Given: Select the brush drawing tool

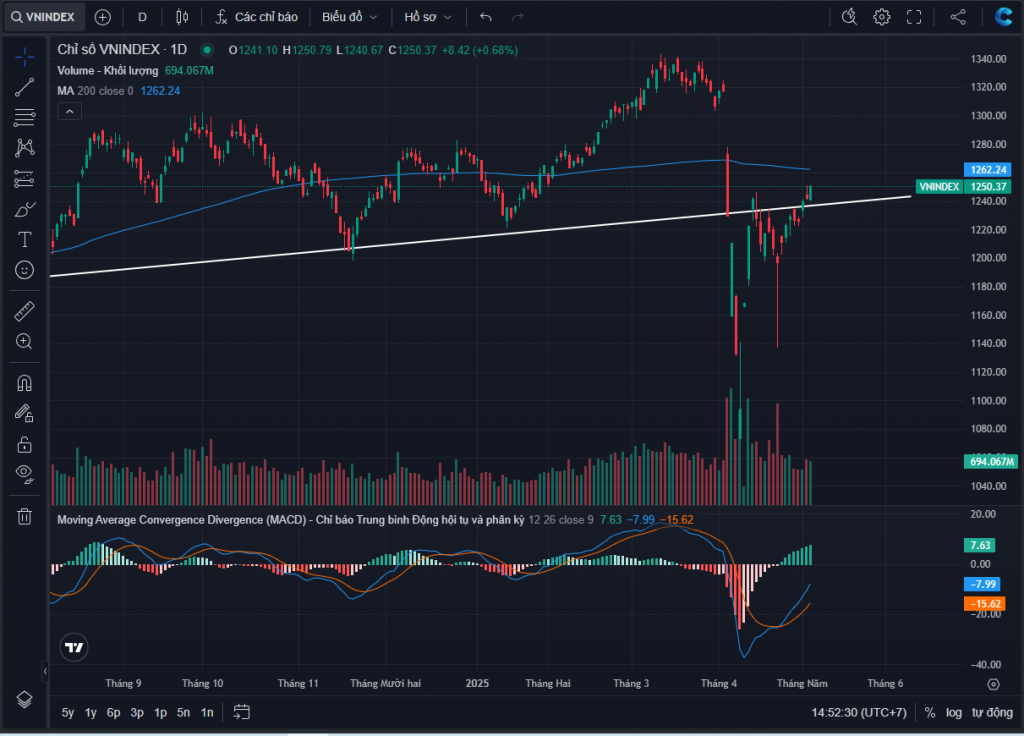Looking at the screenshot, I should [x=24, y=209].
